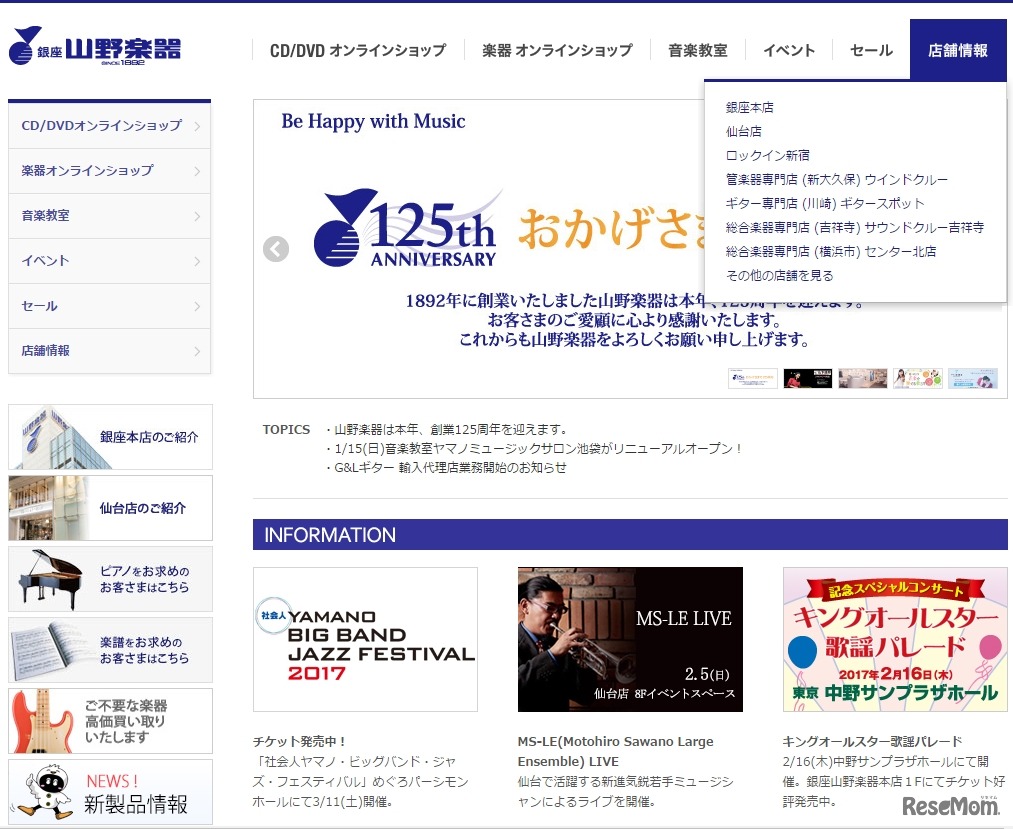Select 音楽教室 from the top navigation
Viewport: 1013px width, 829px height.
click(697, 48)
